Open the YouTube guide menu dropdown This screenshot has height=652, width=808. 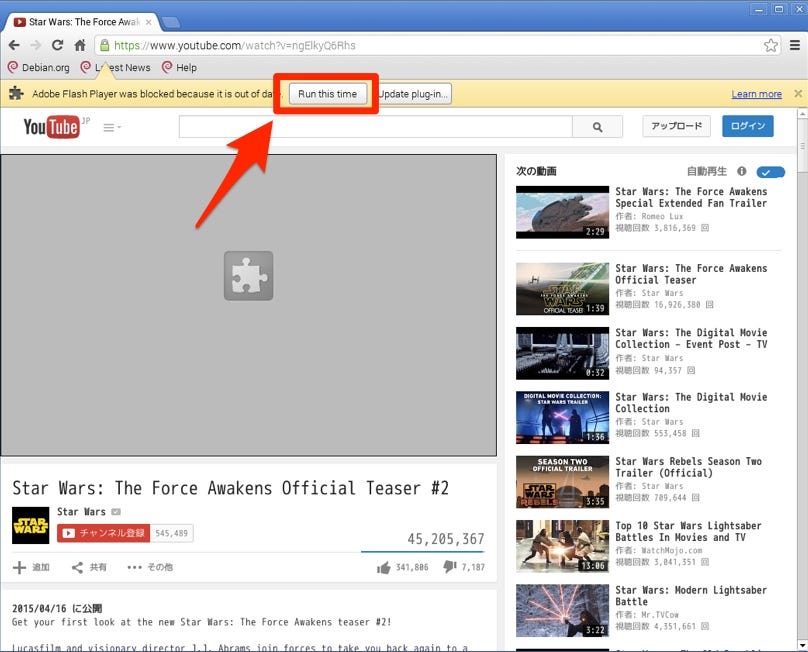coord(112,127)
